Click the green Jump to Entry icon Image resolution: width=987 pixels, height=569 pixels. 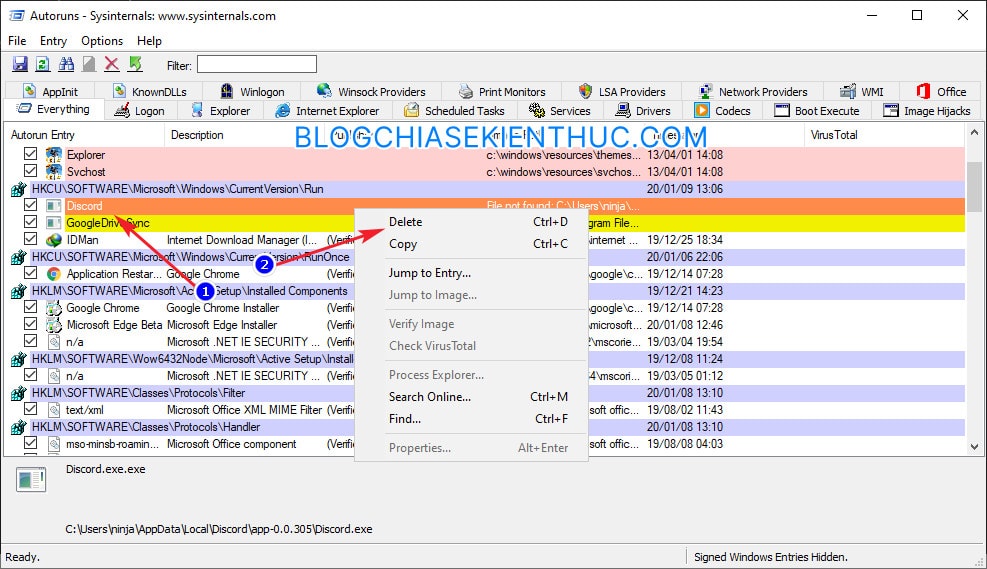135,64
